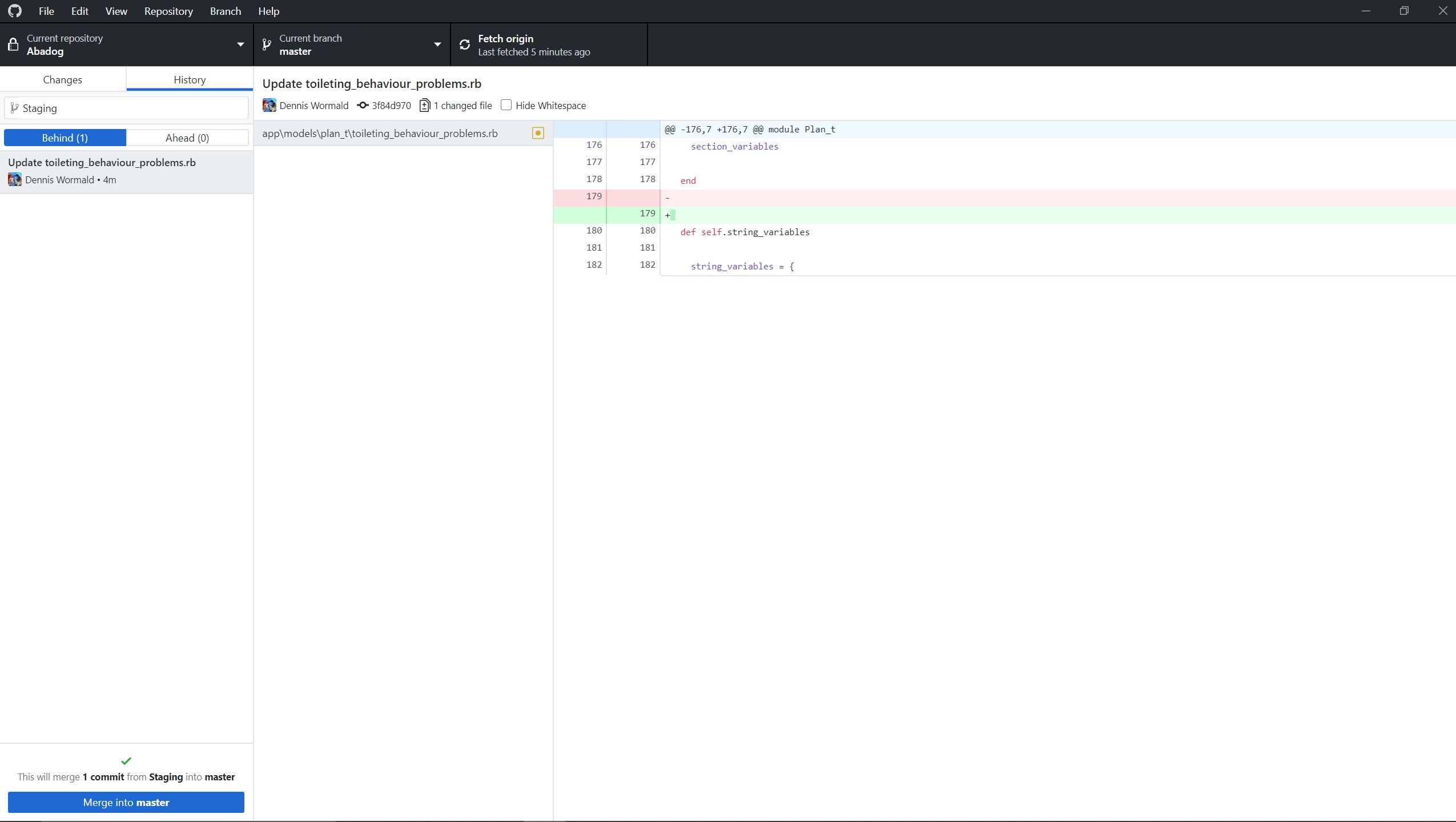Click the yellow modified-file status dot
Screen dimensions: 1456x822
click(537, 133)
